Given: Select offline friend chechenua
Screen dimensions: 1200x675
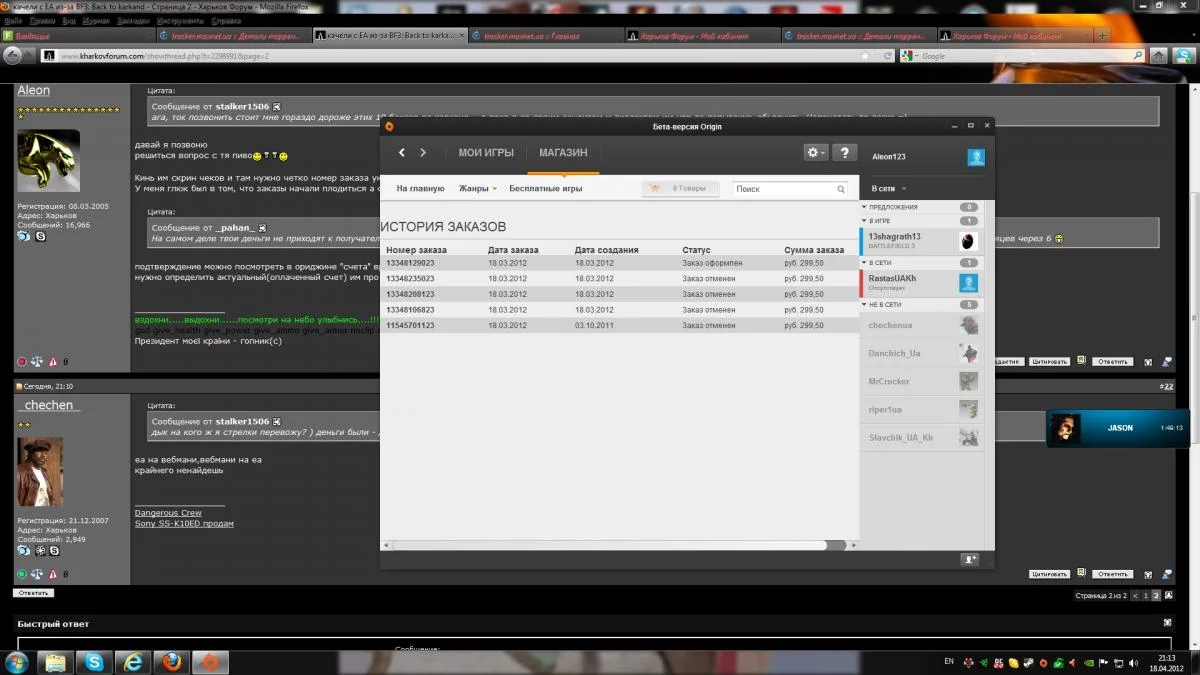Looking at the screenshot, I should pos(920,325).
